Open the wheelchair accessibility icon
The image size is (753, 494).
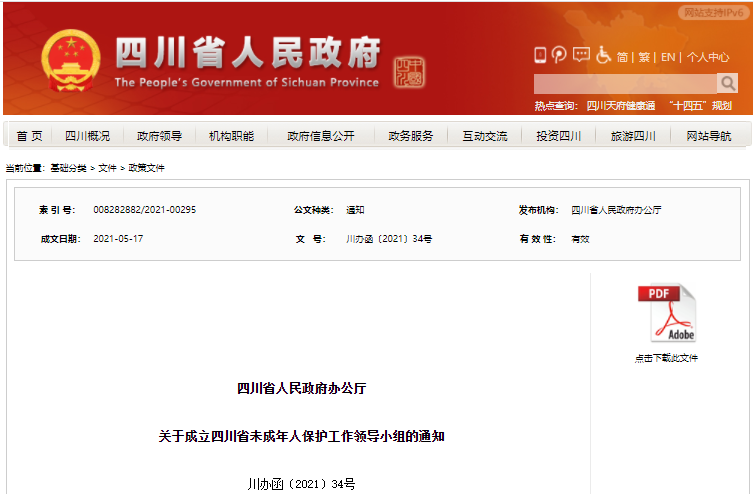(603, 56)
